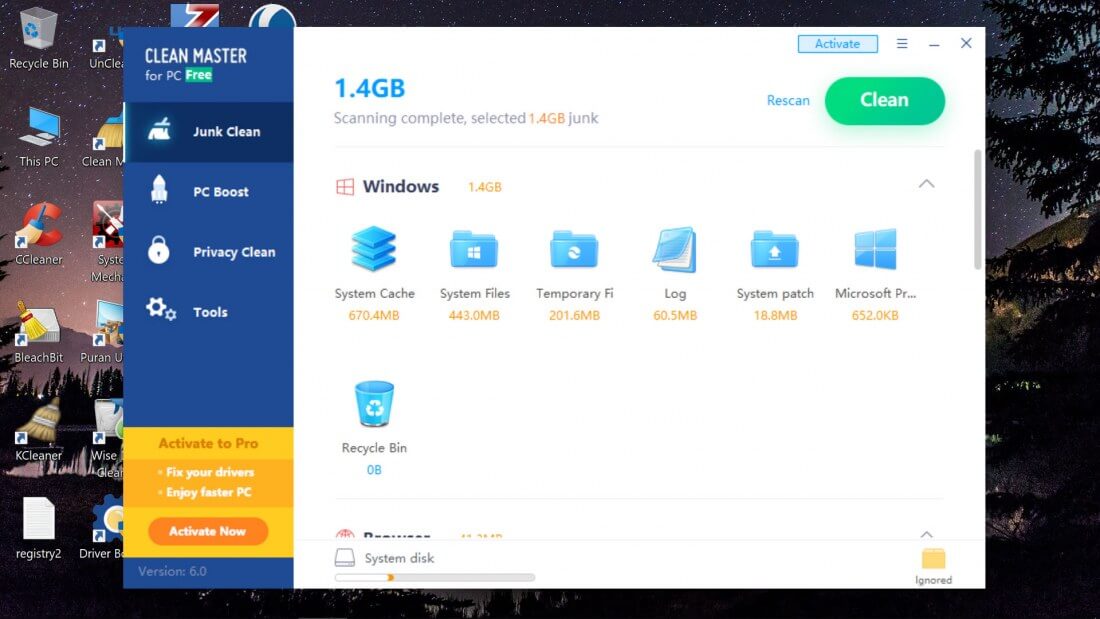Image resolution: width=1100 pixels, height=619 pixels.
Task: Click the Clean Master for PC logo
Action: (196, 64)
